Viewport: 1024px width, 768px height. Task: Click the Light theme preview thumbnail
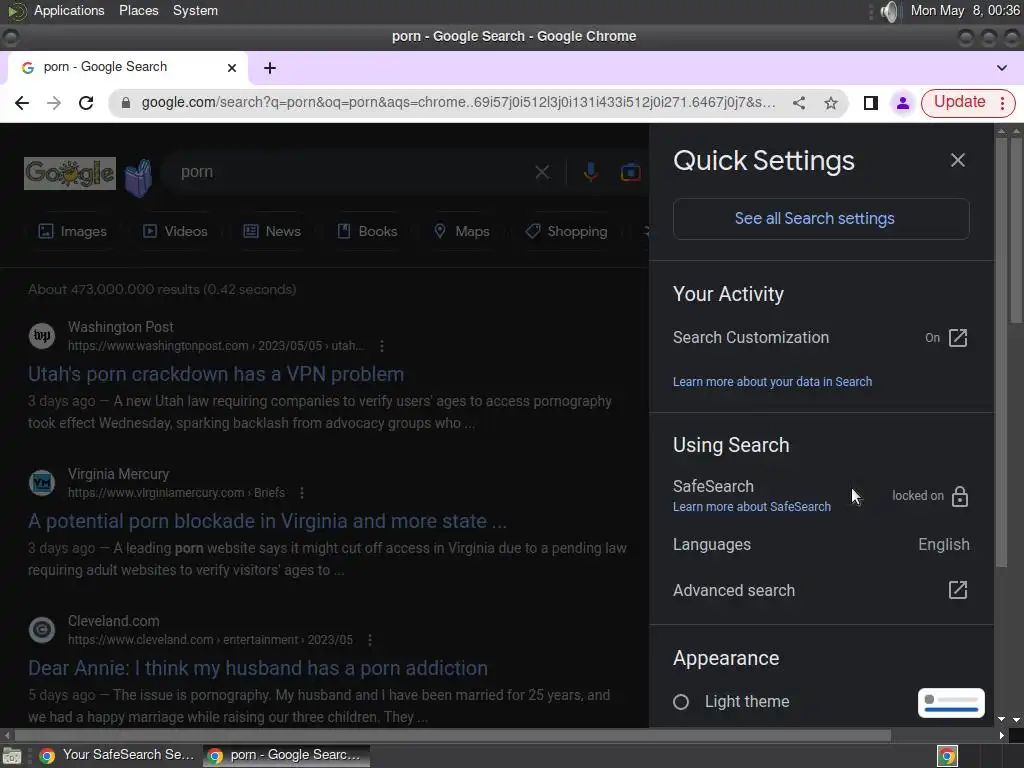[x=951, y=703]
